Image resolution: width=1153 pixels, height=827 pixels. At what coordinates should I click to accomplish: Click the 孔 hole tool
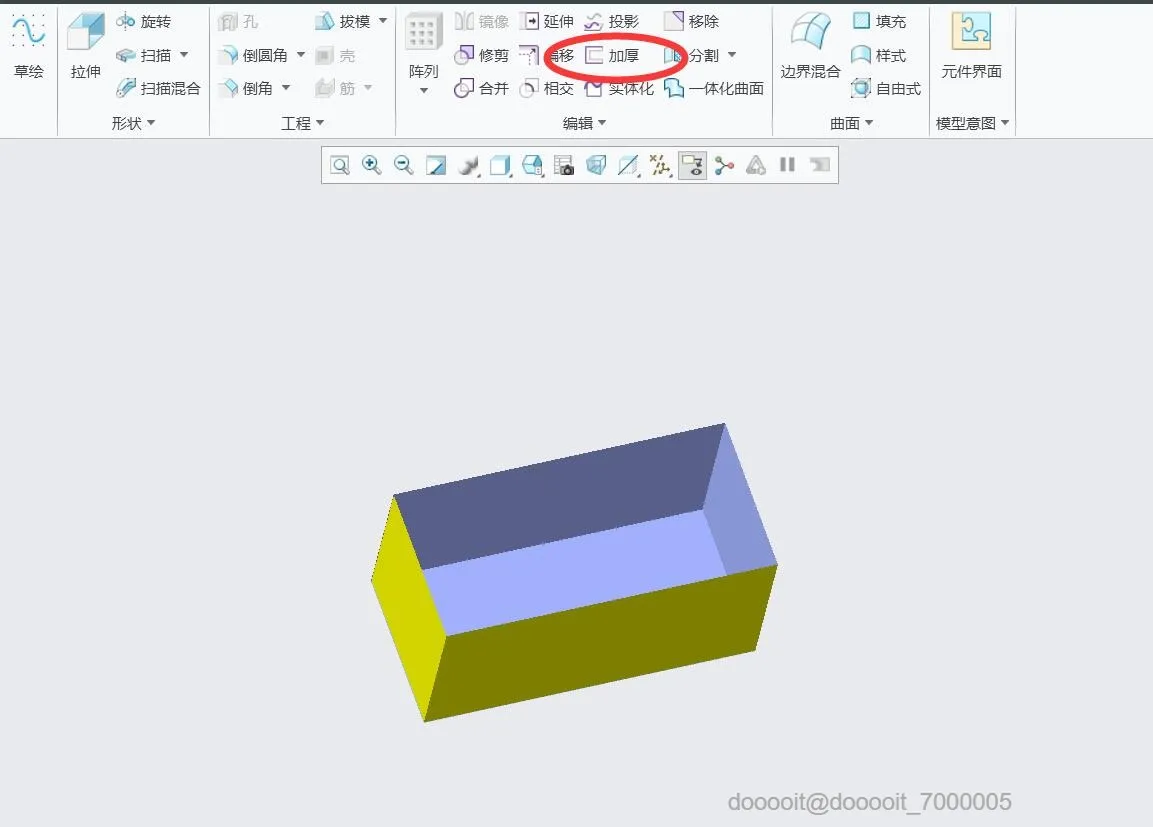coord(238,21)
